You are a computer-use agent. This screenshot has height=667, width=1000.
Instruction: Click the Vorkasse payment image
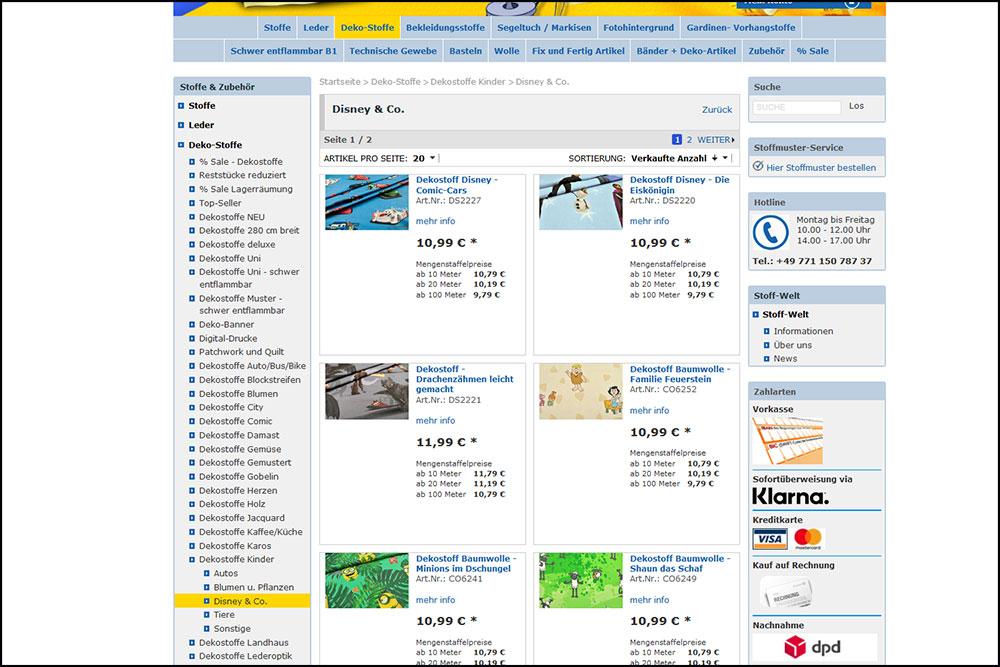[787, 440]
